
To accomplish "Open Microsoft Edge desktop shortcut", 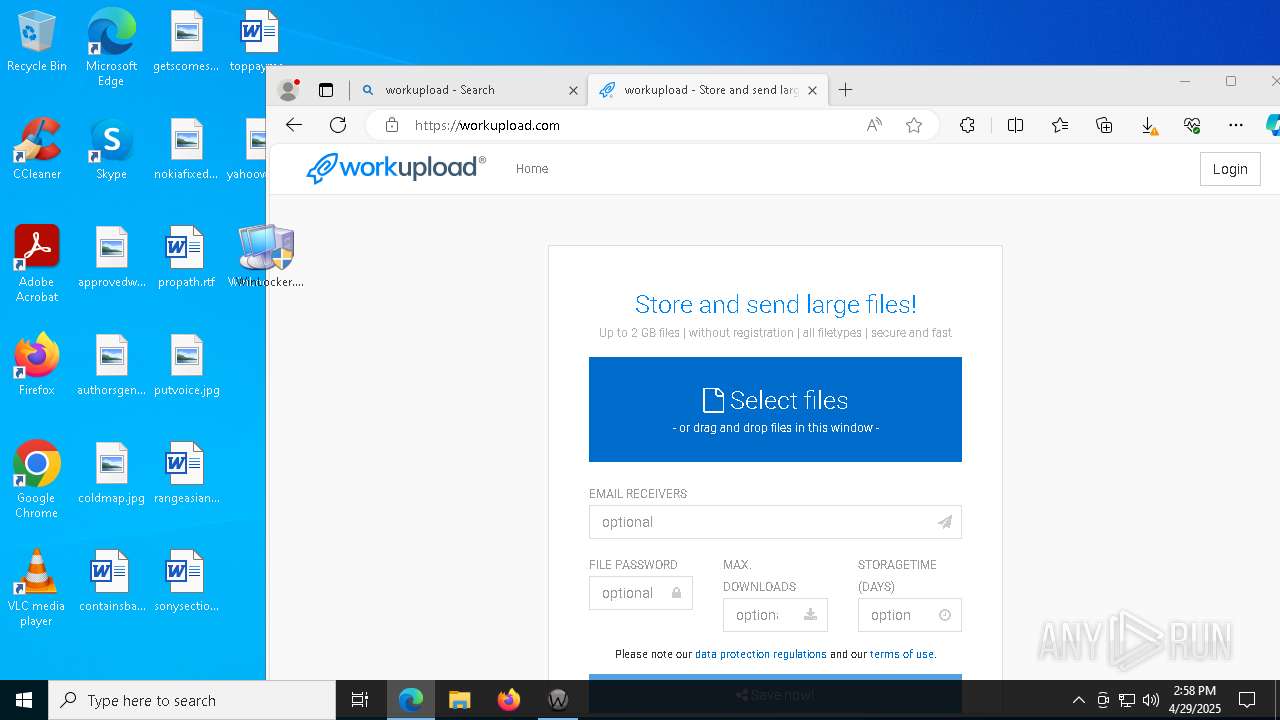I will point(111,47).
